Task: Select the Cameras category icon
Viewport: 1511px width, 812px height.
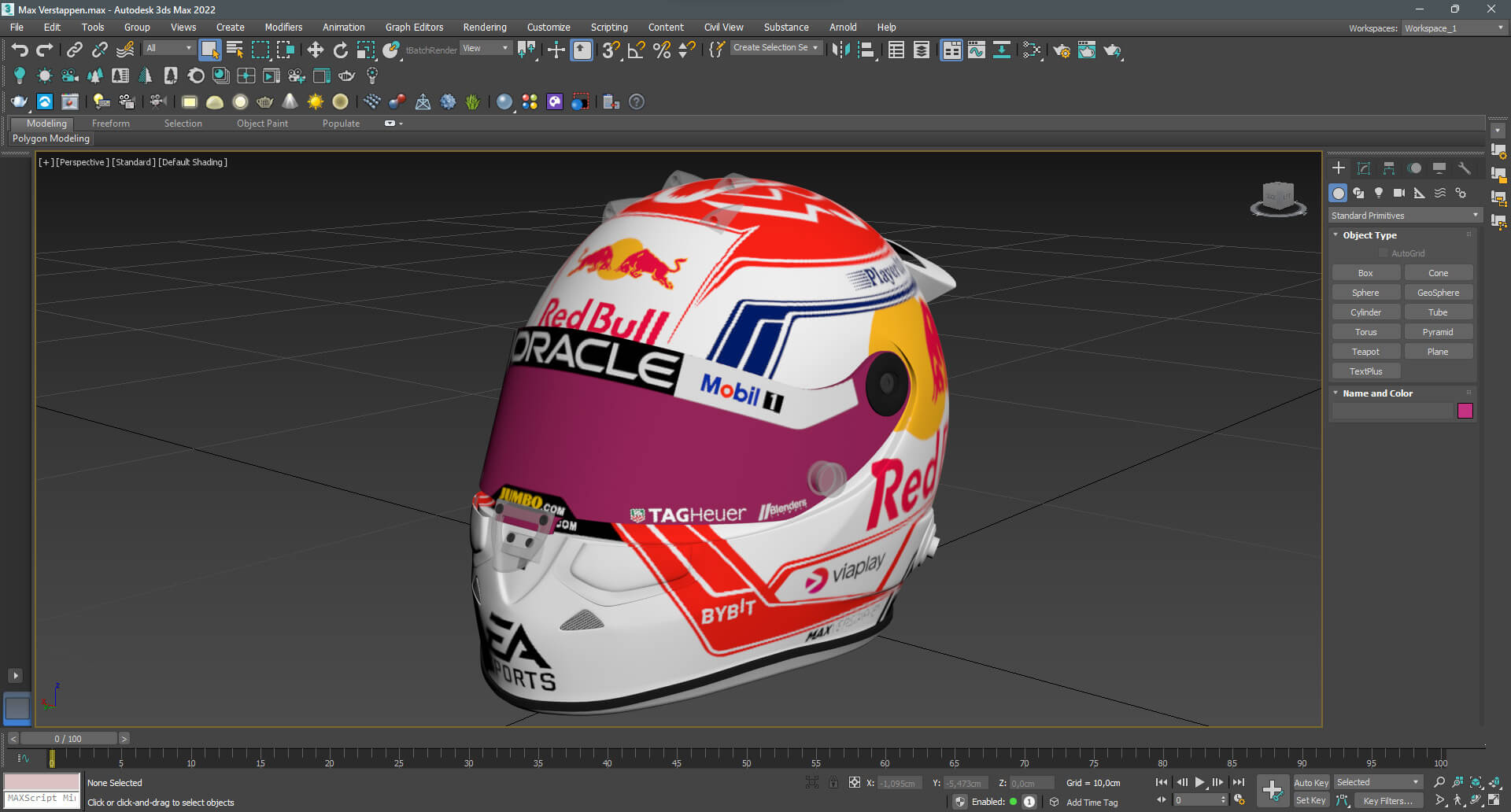Action: click(x=1399, y=193)
